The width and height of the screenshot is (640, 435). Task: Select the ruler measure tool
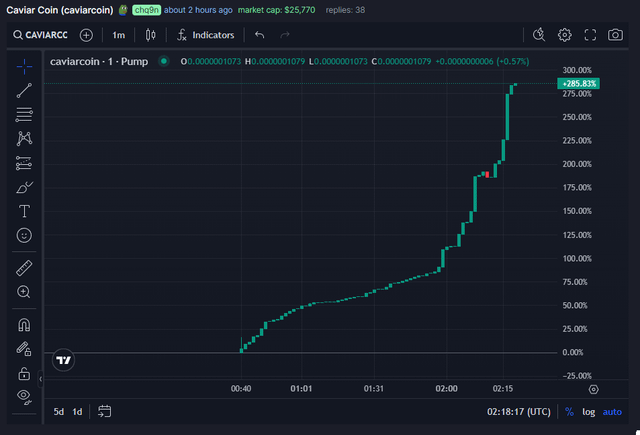point(24,268)
